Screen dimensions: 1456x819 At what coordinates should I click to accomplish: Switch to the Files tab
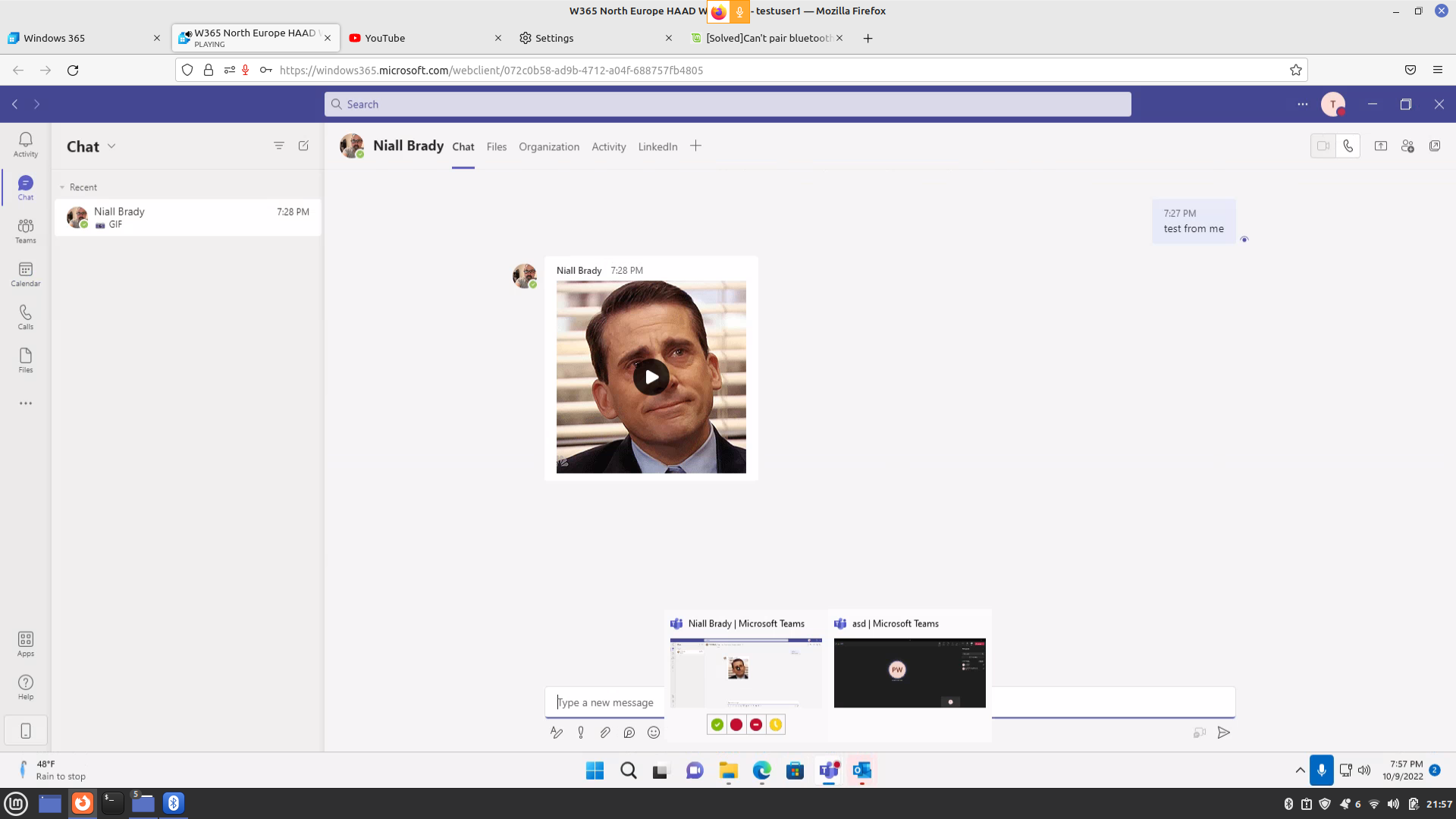point(497,146)
